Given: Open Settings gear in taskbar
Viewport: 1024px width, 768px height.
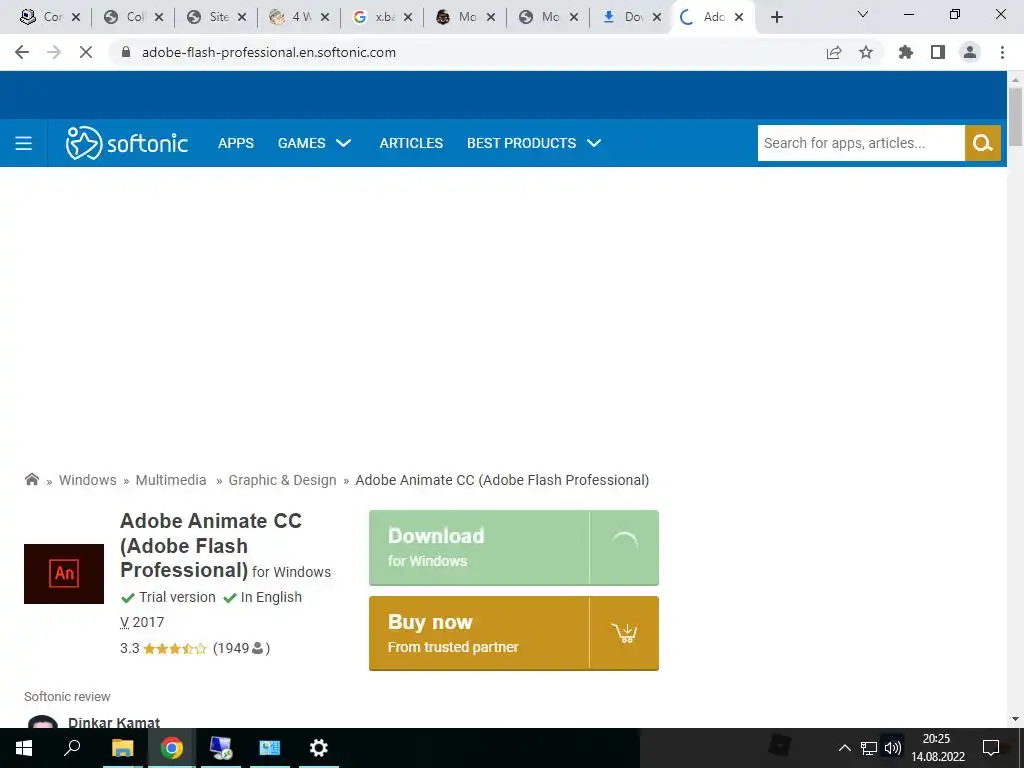Looking at the screenshot, I should [318, 748].
